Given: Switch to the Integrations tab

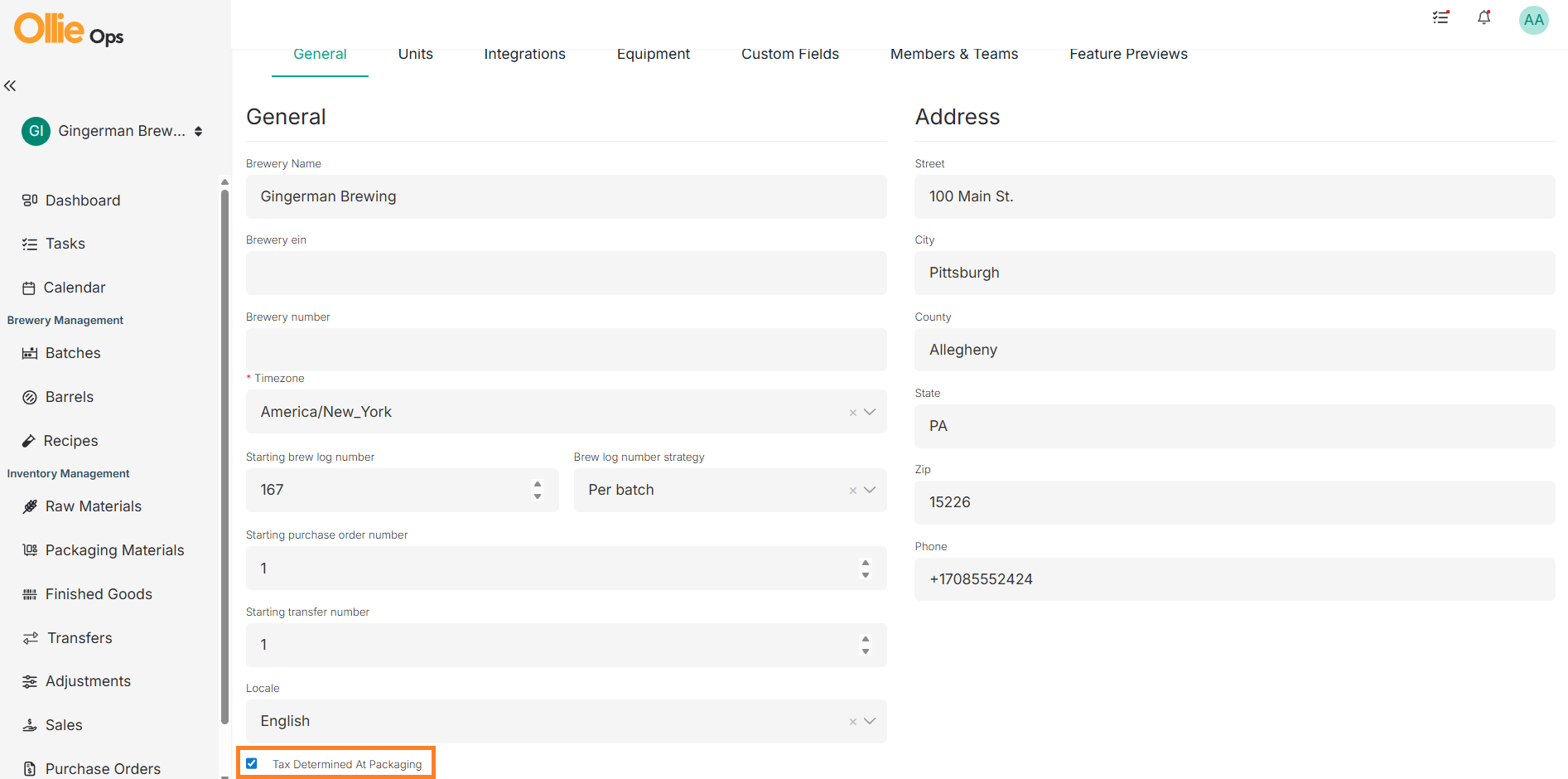Looking at the screenshot, I should [x=524, y=54].
